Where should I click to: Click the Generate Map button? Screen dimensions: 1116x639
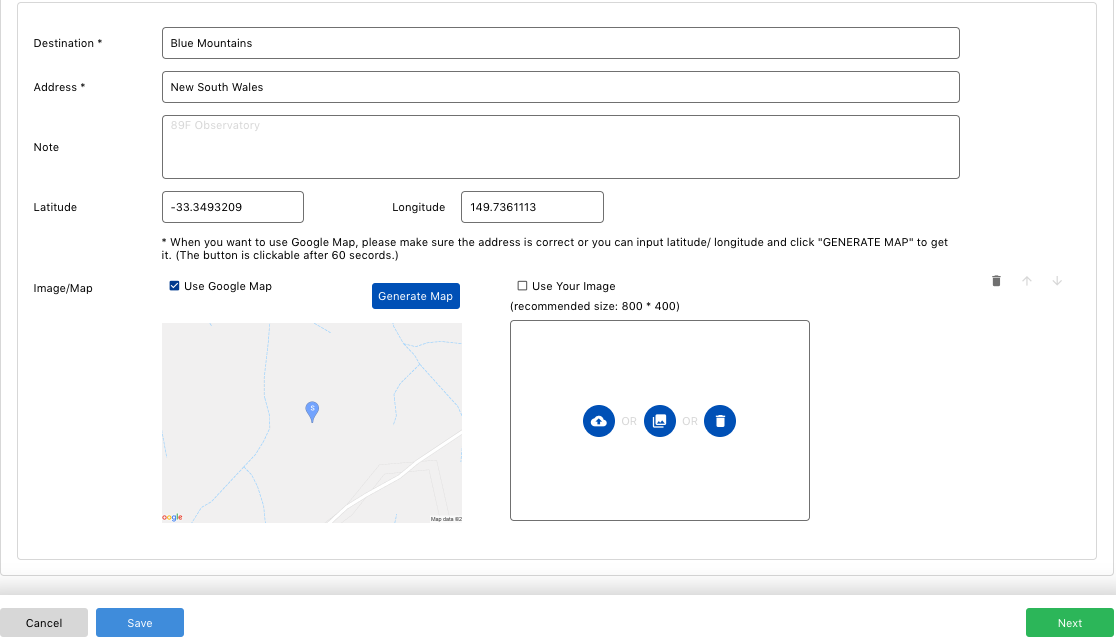point(416,296)
